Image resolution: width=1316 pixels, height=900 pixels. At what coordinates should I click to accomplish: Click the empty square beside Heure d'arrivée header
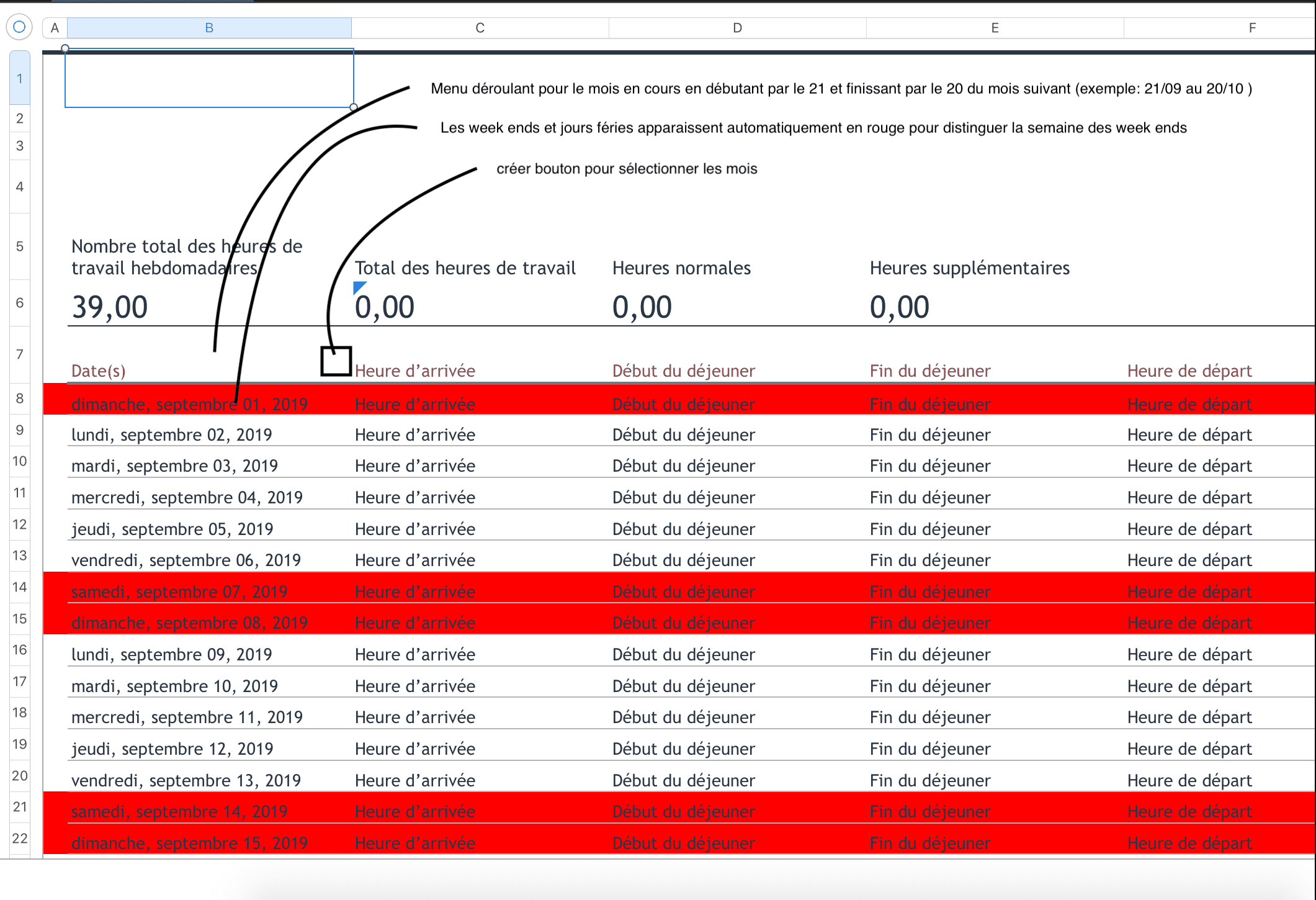point(336,361)
